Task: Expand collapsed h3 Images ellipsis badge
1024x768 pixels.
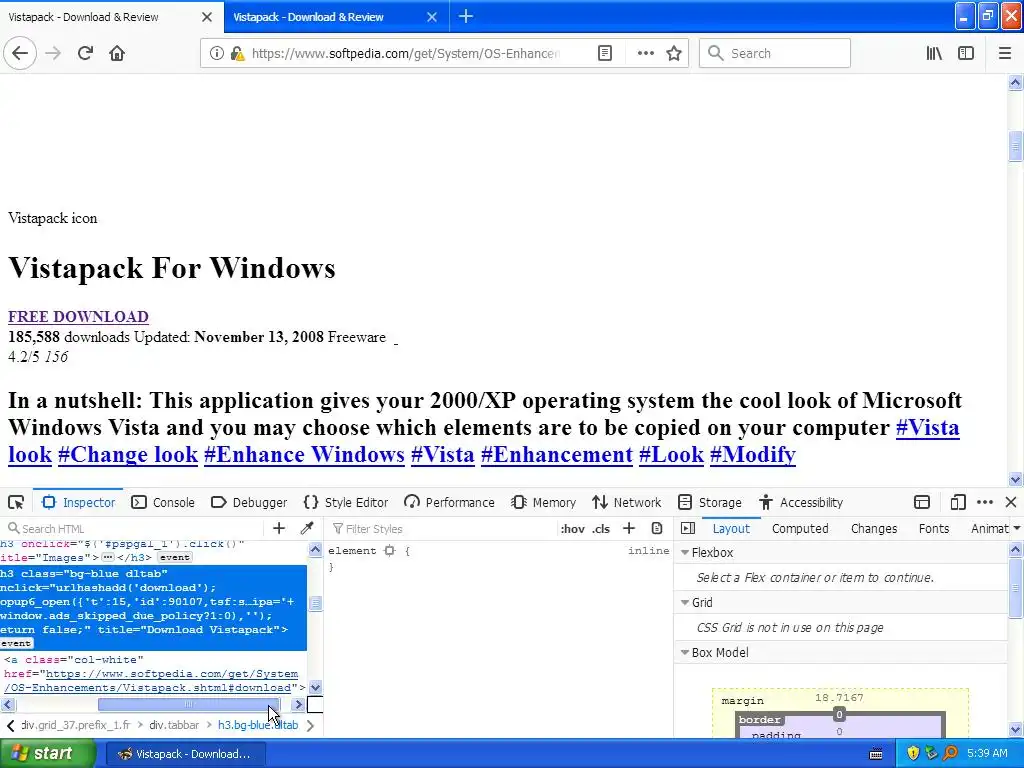Action: point(108,558)
